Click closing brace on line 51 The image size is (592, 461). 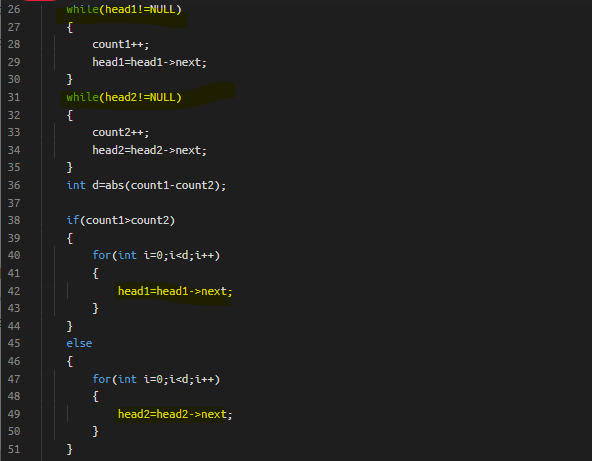(x=69, y=449)
